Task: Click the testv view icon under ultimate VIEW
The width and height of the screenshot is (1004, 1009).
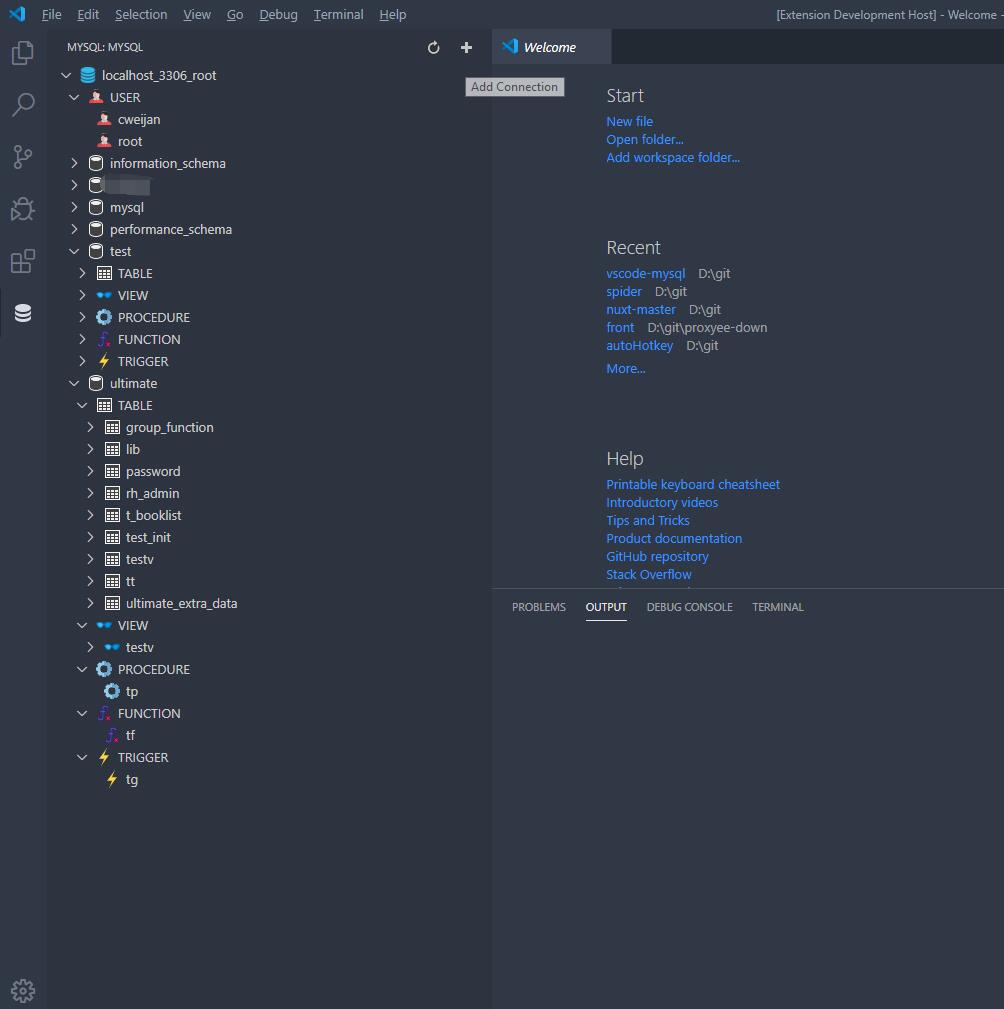Action: [x=112, y=647]
